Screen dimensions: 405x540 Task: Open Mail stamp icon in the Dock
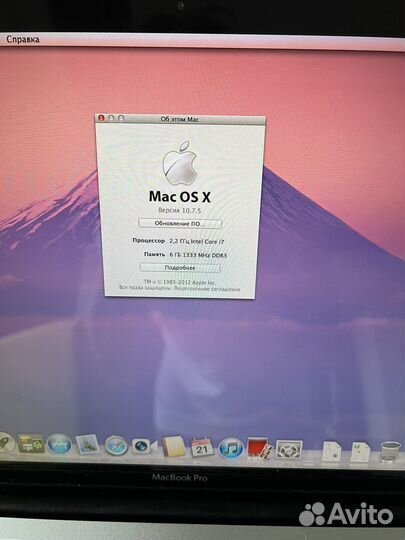tap(87, 444)
